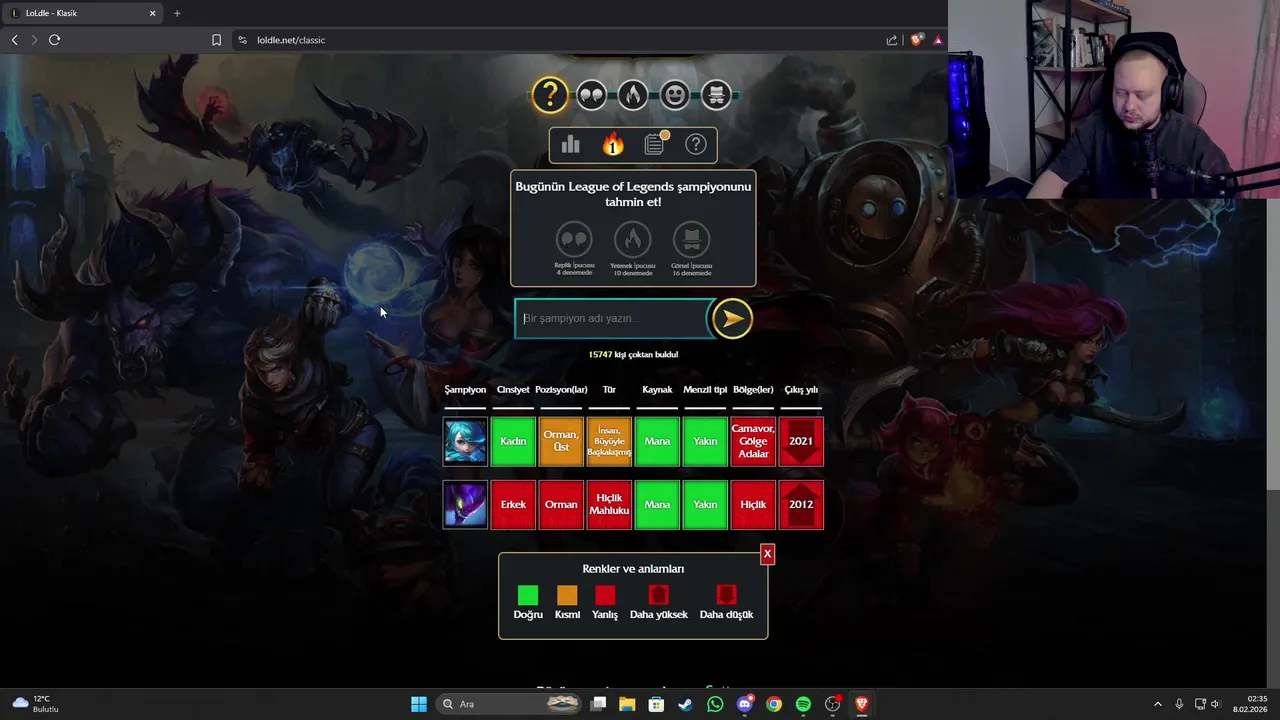
Task: Click the 2012 release year cell
Action: (x=801, y=505)
